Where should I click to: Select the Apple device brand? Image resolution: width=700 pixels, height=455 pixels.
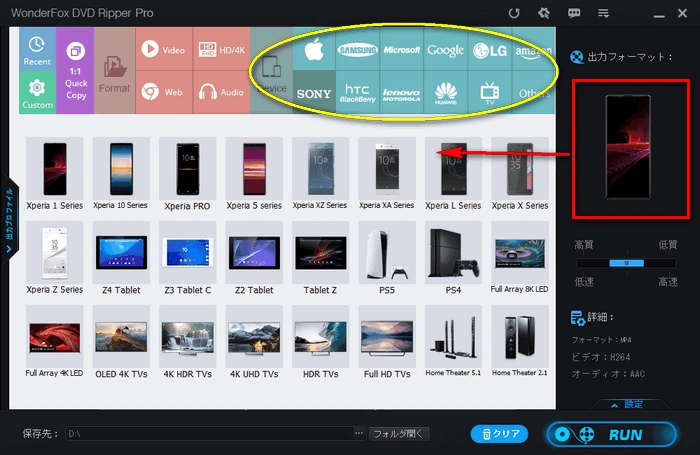(314, 49)
